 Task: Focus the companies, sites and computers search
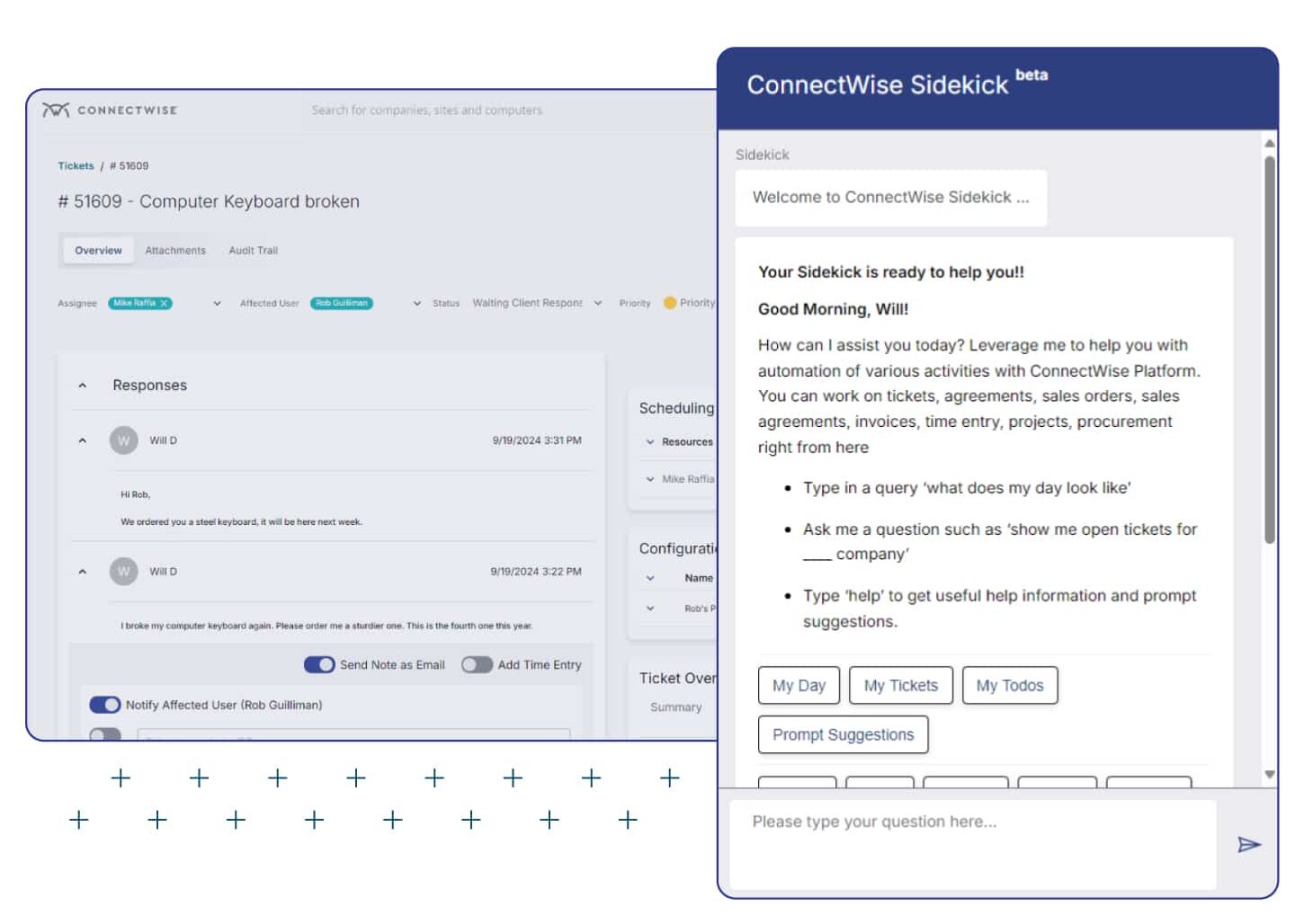point(426,111)
